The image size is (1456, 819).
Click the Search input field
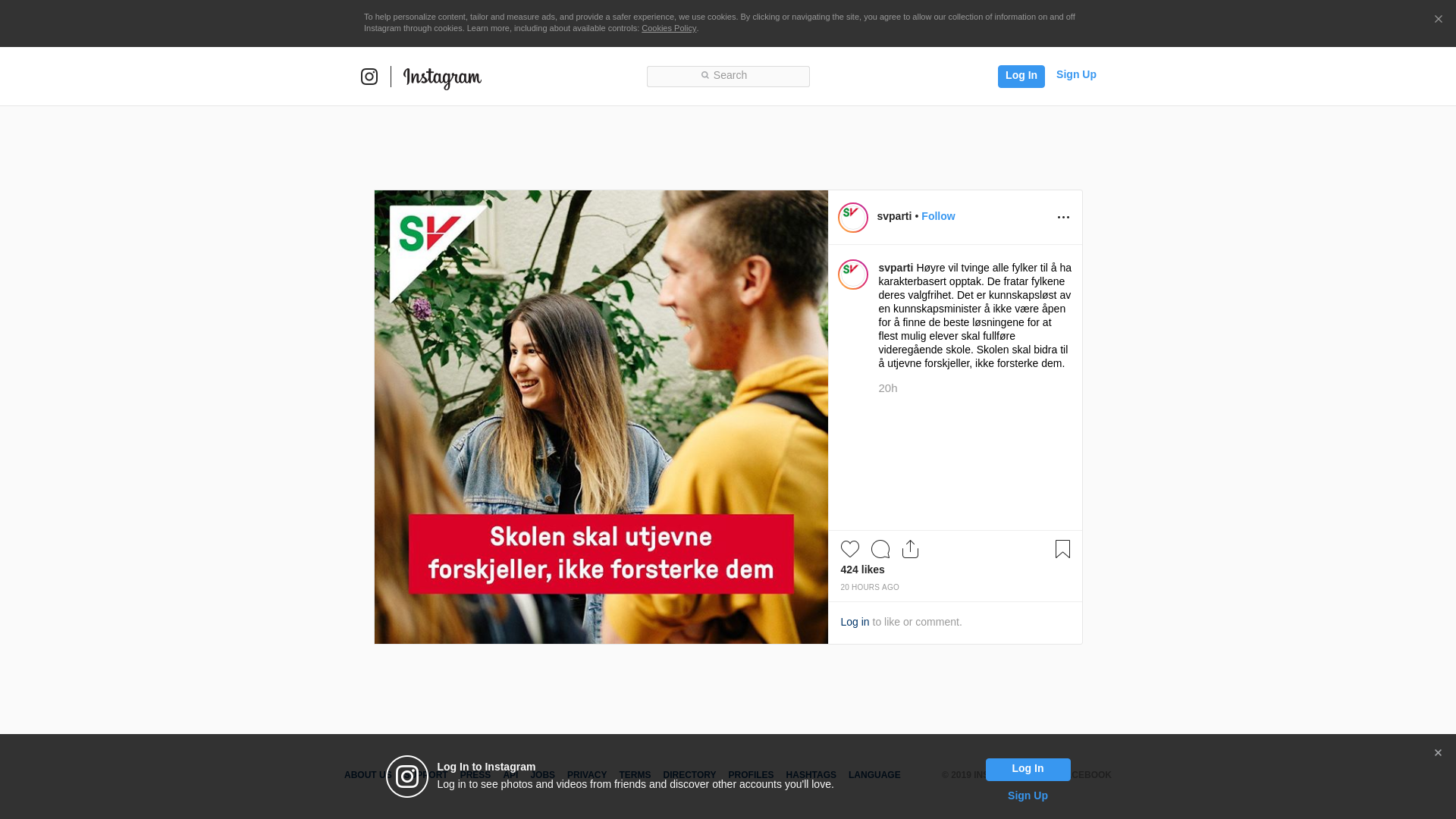click(728, 76)
